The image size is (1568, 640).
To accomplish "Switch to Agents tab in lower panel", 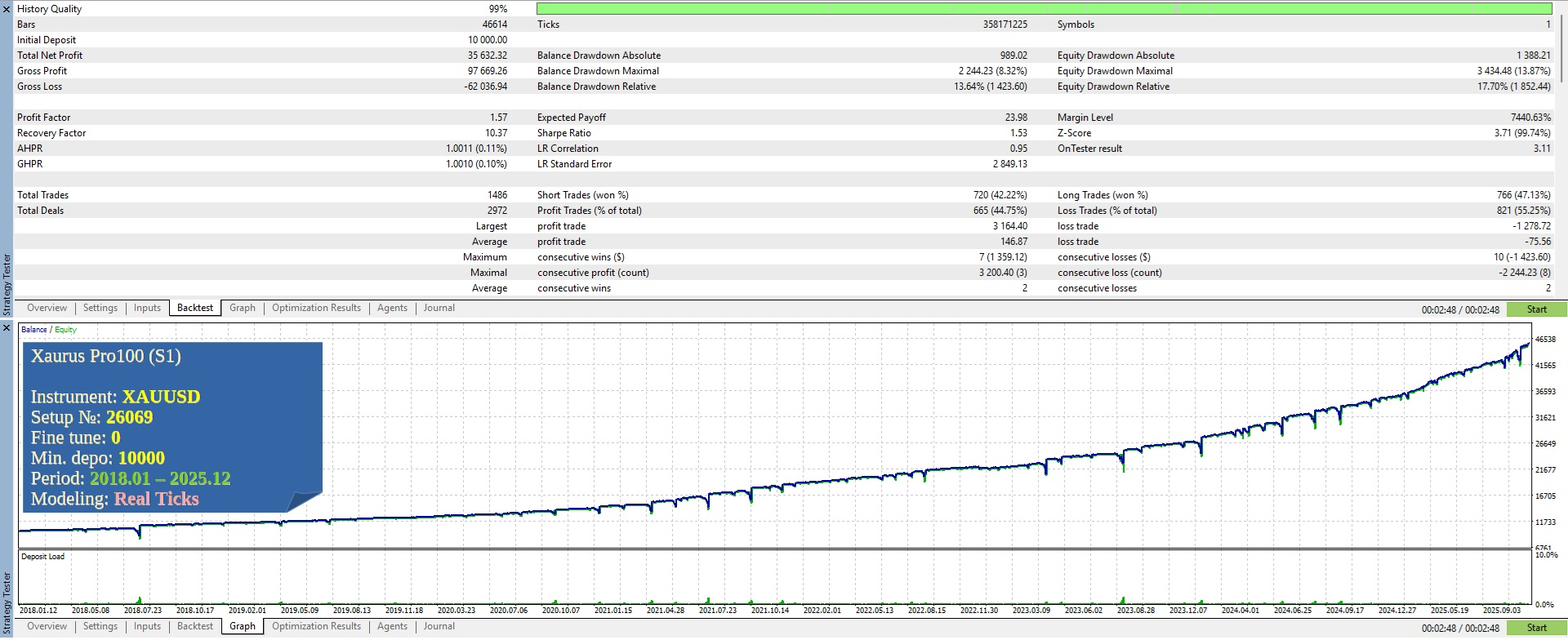I will click(x=392, y=626).
